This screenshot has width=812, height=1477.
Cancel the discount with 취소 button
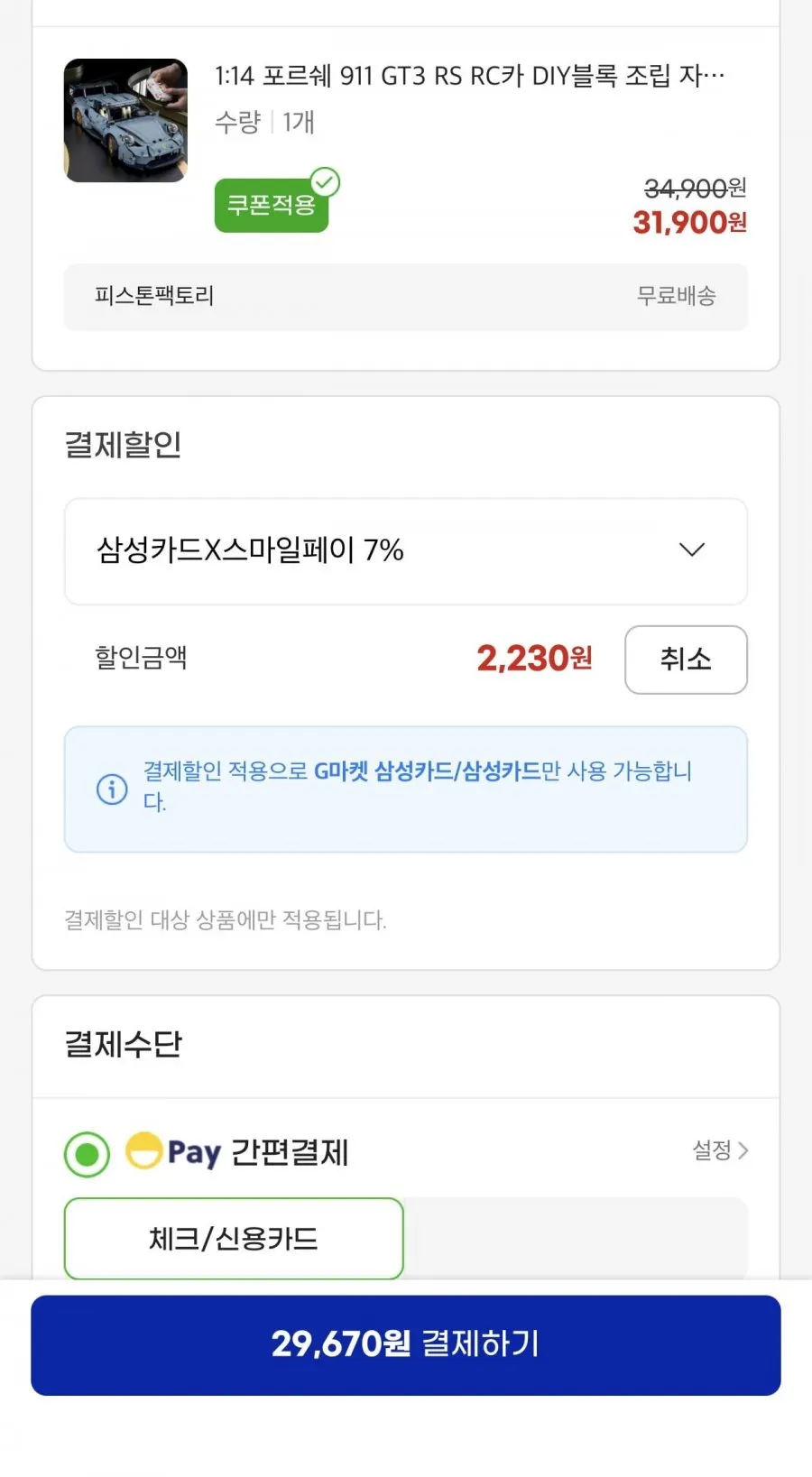686,660
